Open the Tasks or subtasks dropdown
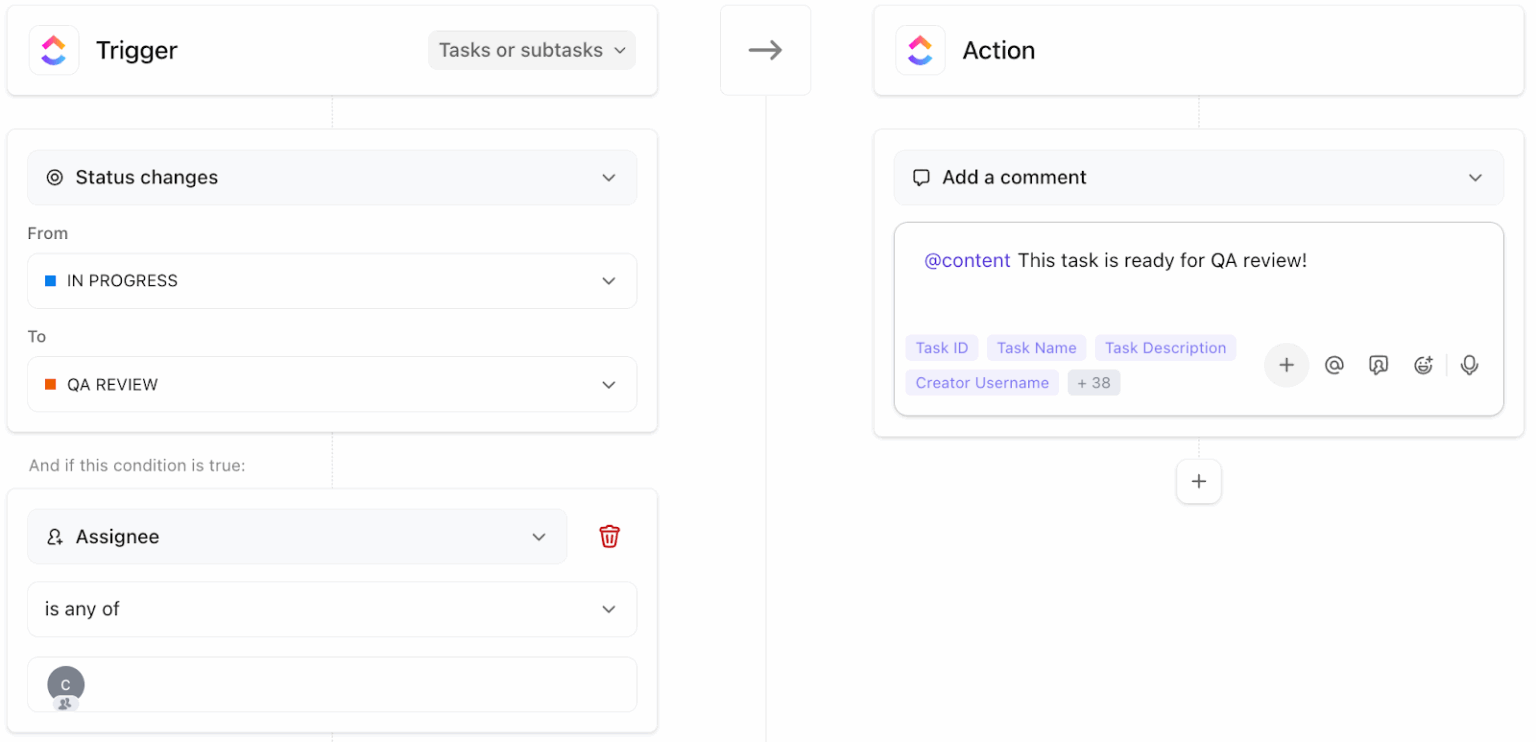 click(532, 50)
